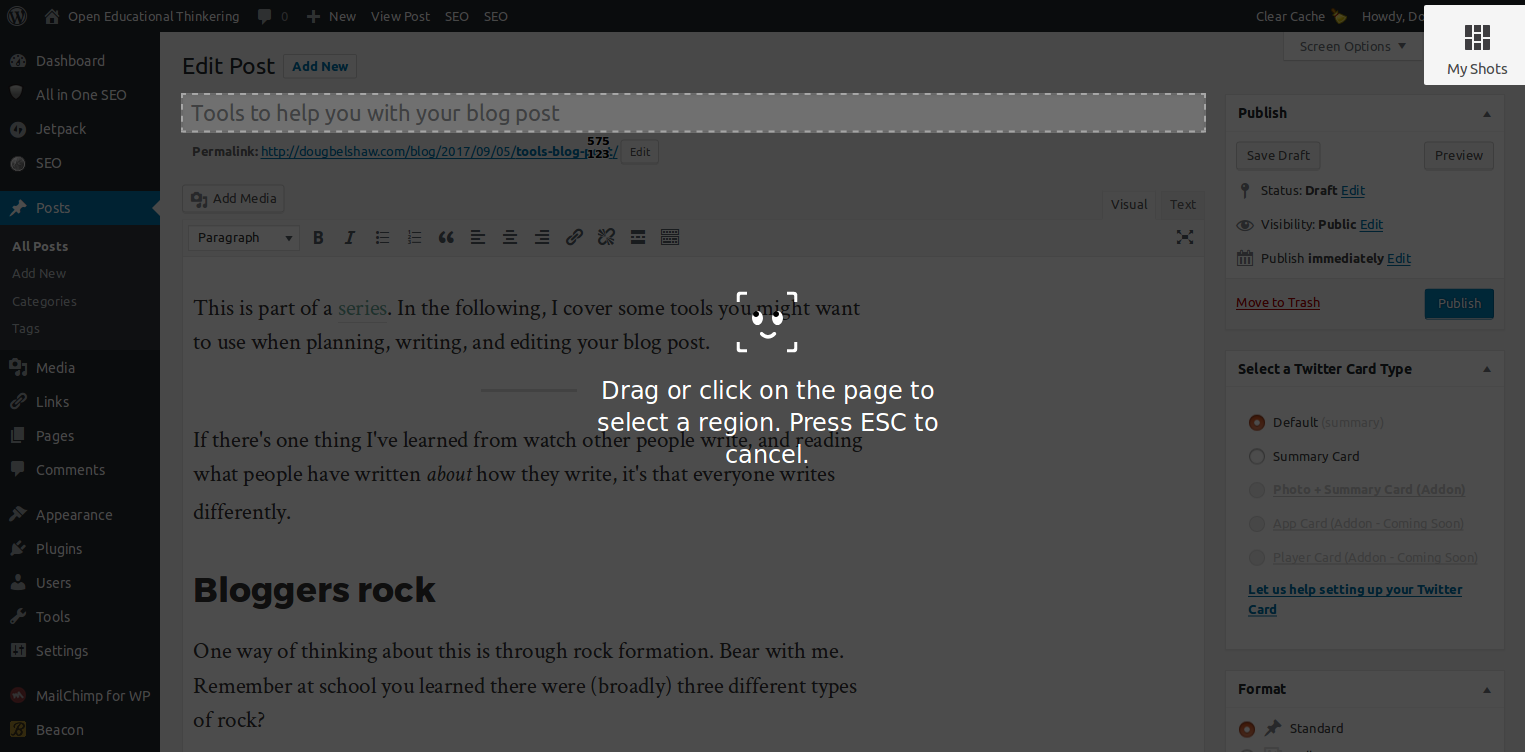Viewport: 1525px width, 752px height.
Task: Open the Screen Options dropdown
Action: point(1352,45)
